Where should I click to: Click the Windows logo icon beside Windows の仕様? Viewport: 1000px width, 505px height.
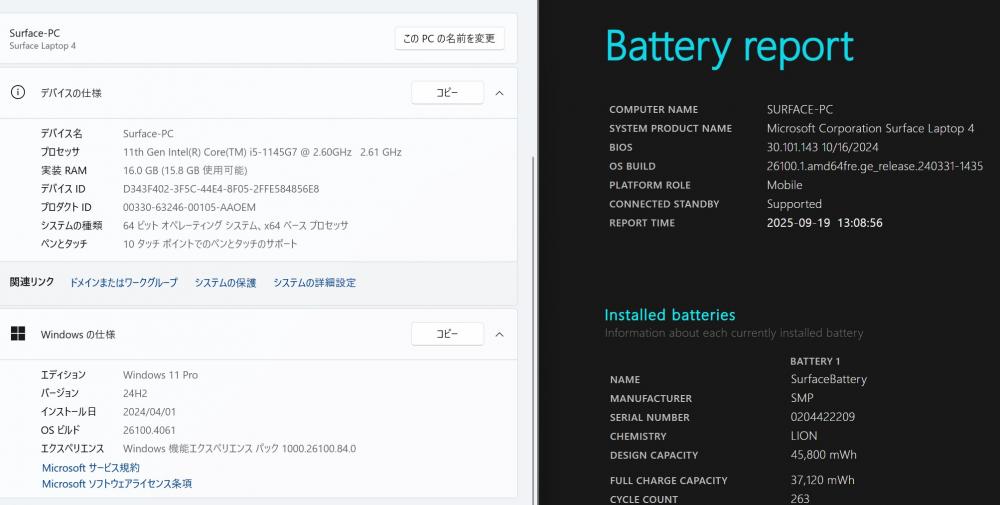[17, 334]
